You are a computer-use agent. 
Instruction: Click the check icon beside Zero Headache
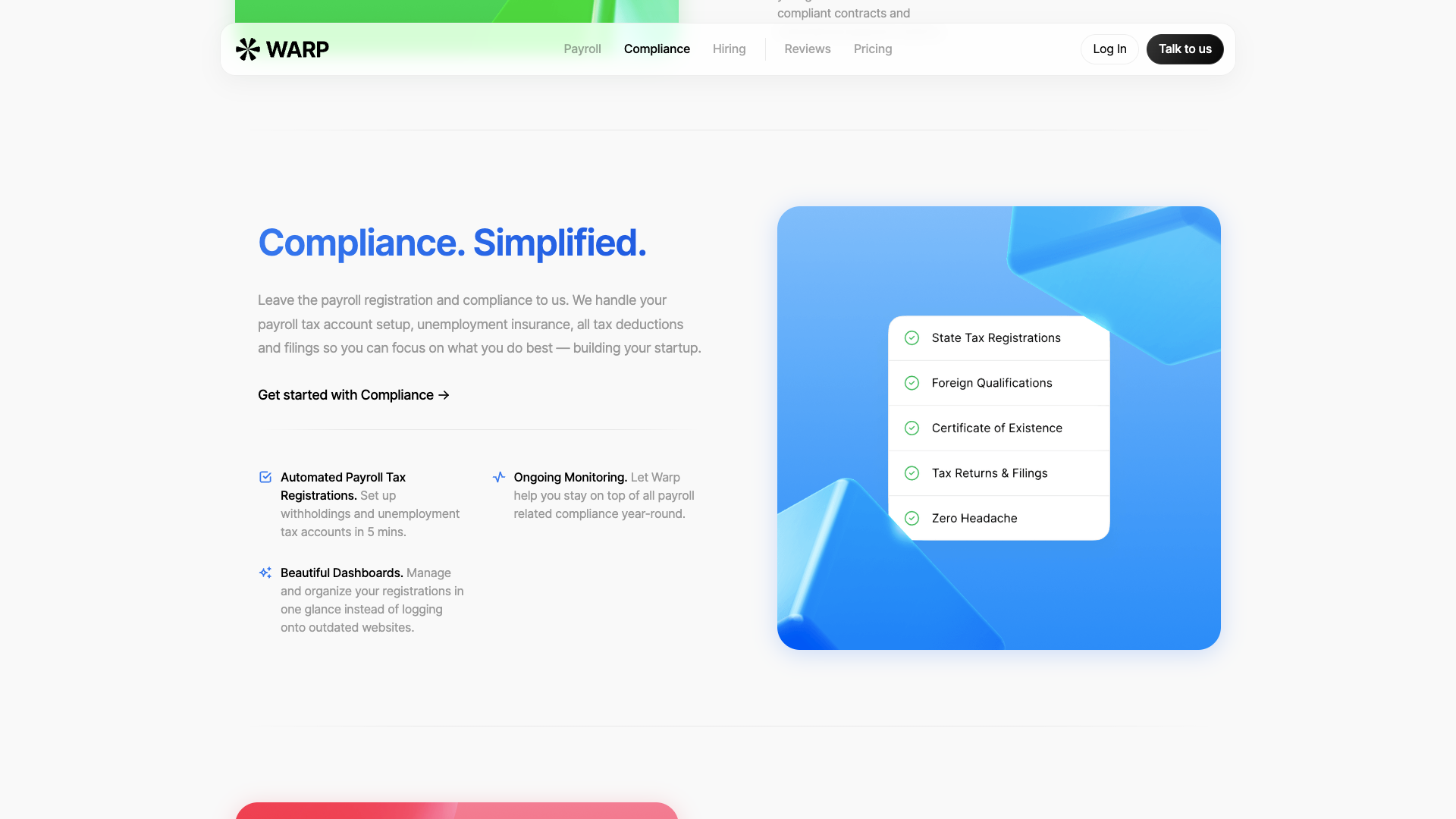(x=912, y=518)
